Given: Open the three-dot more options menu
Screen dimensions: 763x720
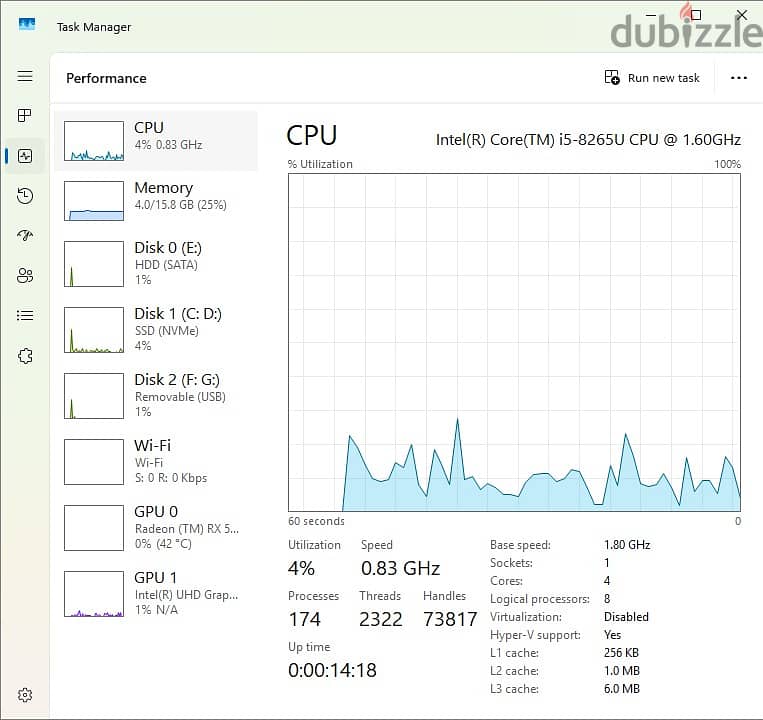Looking at the screenshot, I should click(x=738, y=78).
